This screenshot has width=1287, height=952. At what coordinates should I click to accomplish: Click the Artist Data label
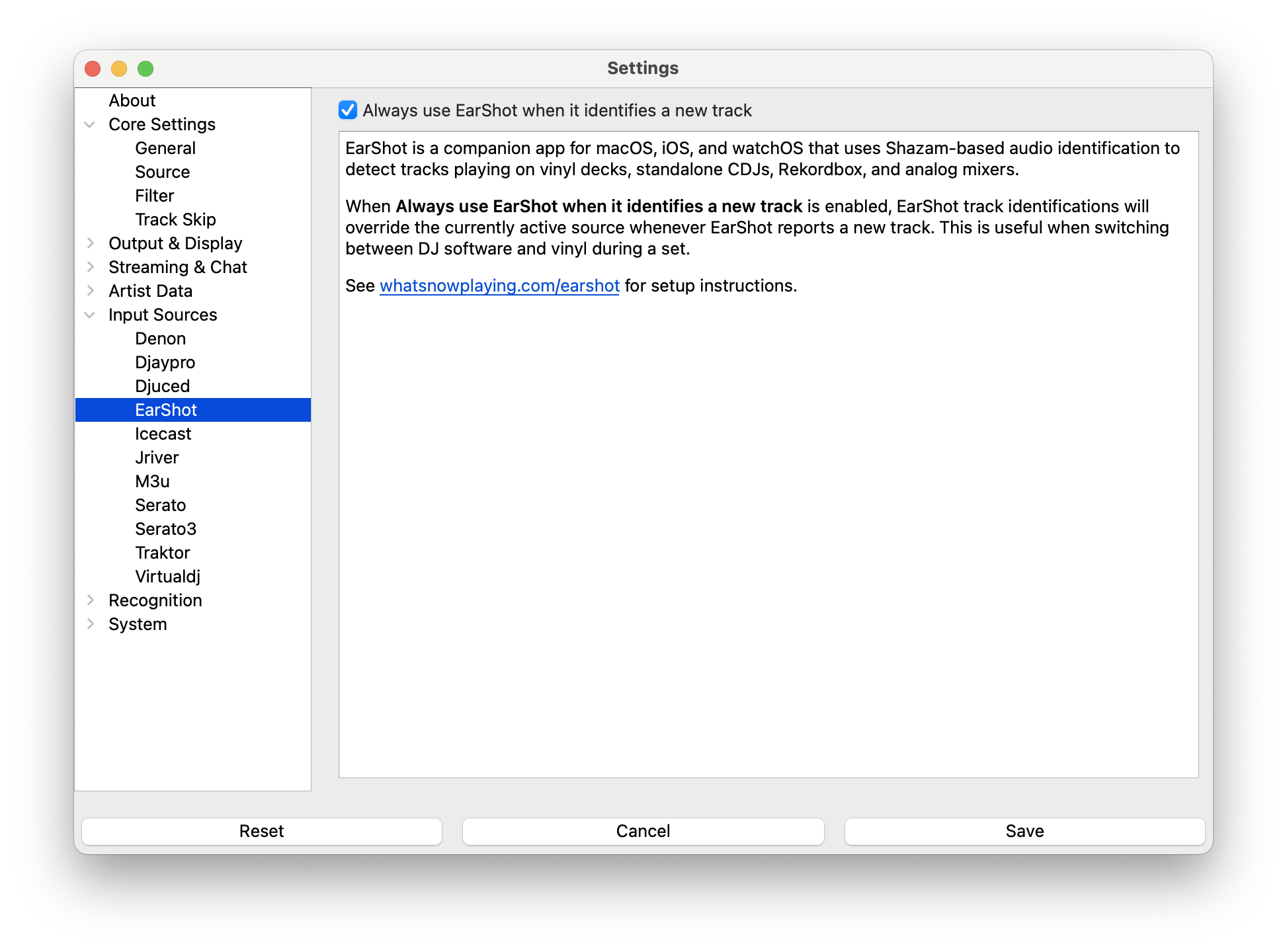(x=151, y=291)
